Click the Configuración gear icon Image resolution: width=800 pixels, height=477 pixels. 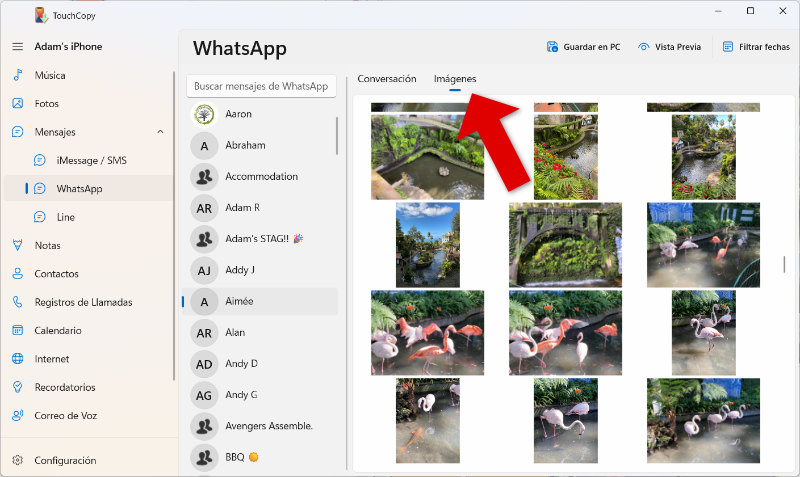click(x=17, y=460)
